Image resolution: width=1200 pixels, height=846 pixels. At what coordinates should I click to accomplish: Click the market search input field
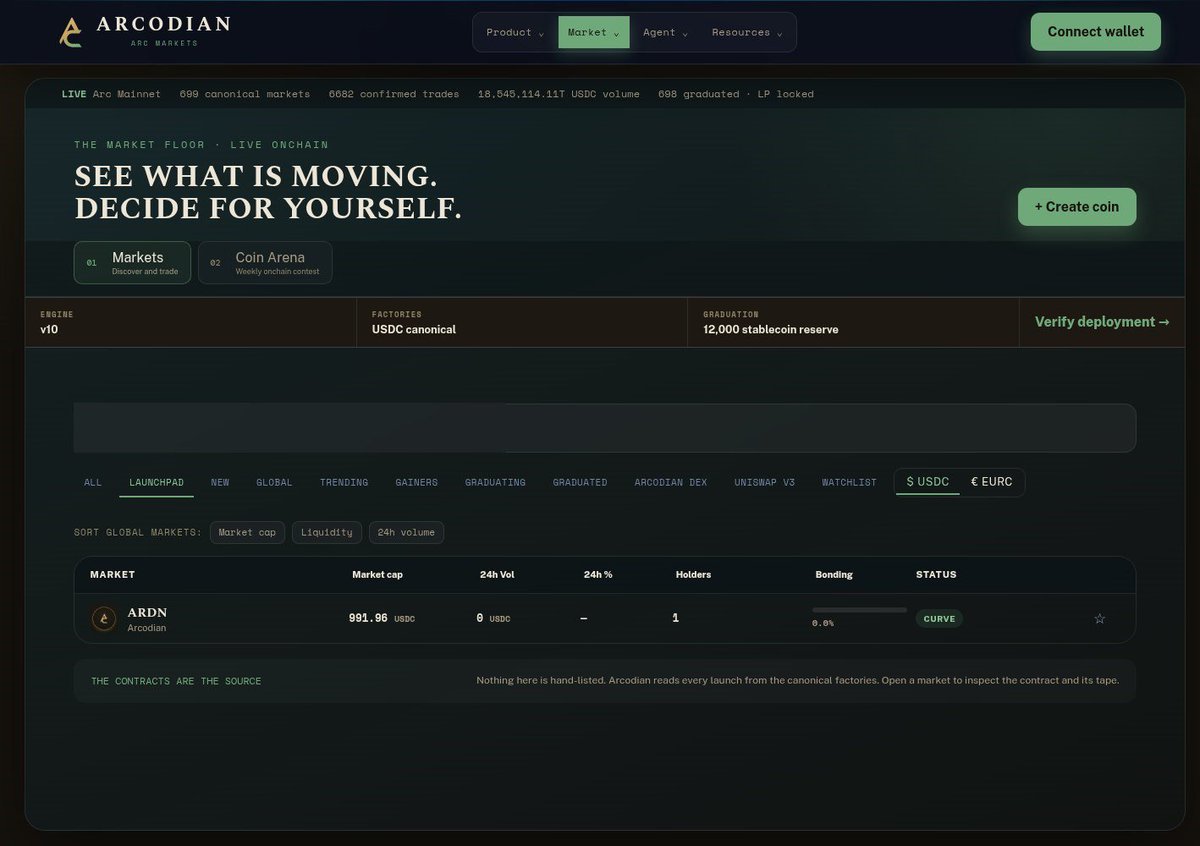point(605,428)
